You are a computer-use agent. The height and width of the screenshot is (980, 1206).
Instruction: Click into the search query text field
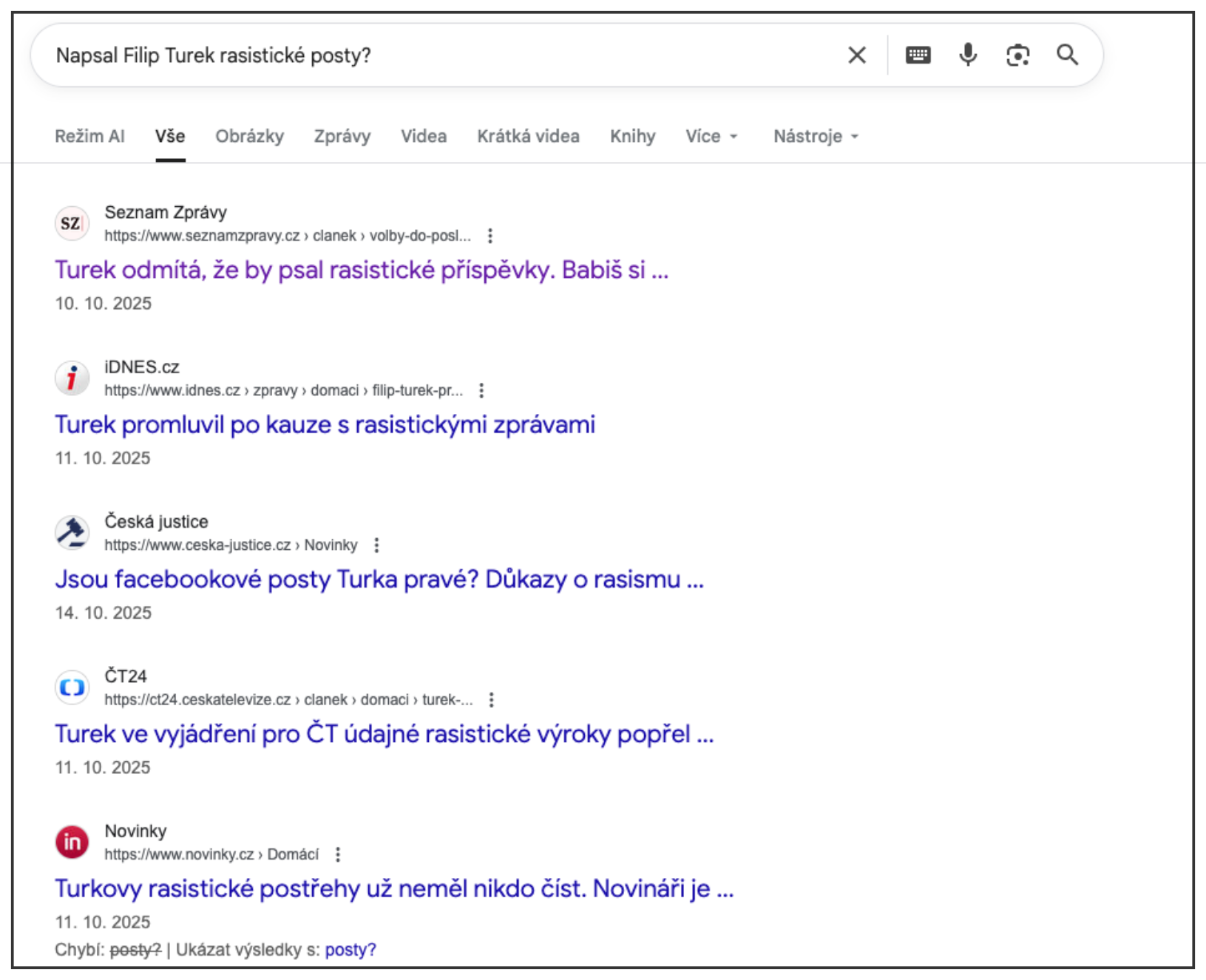point(444,55)
